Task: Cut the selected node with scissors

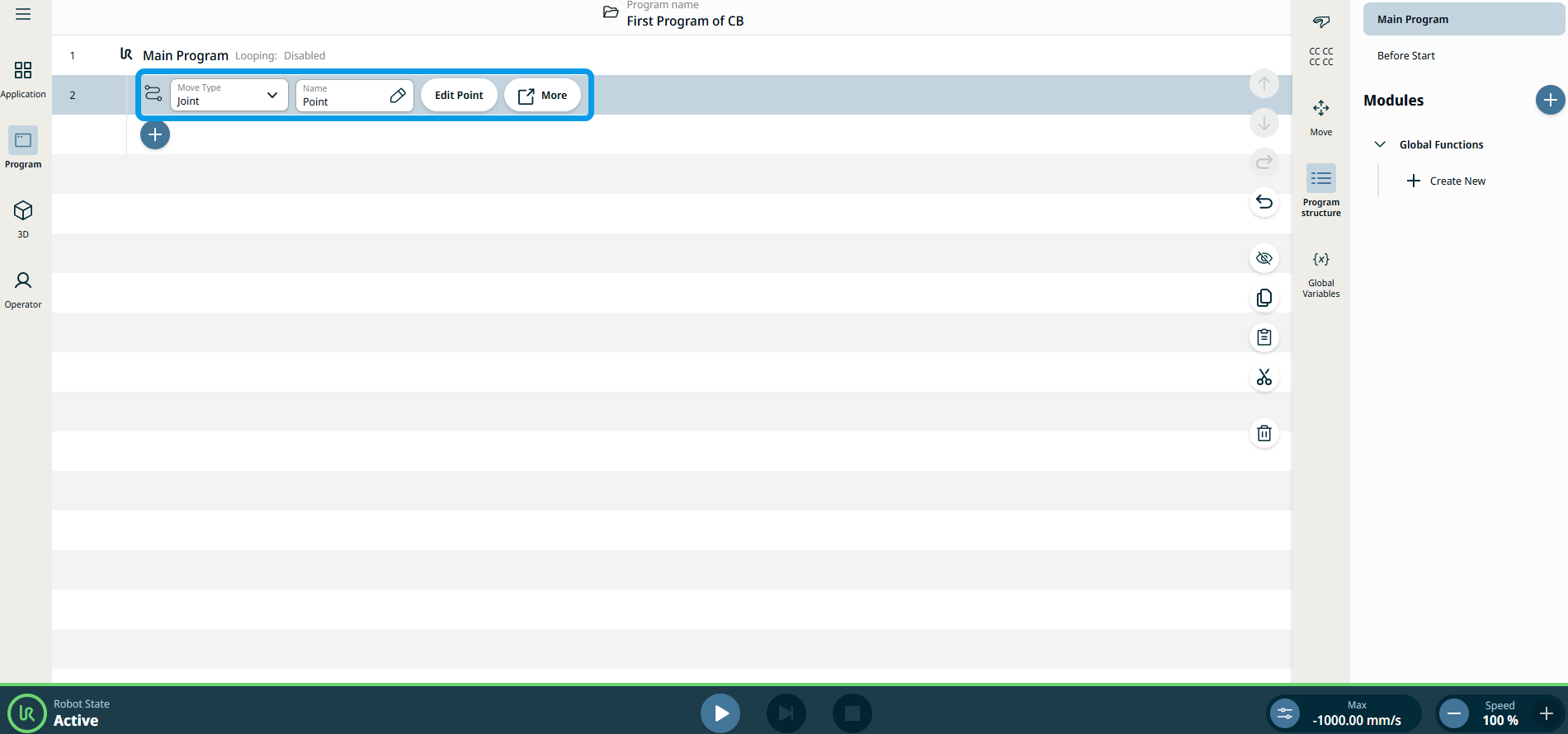Action: (x=1263, y=378)
